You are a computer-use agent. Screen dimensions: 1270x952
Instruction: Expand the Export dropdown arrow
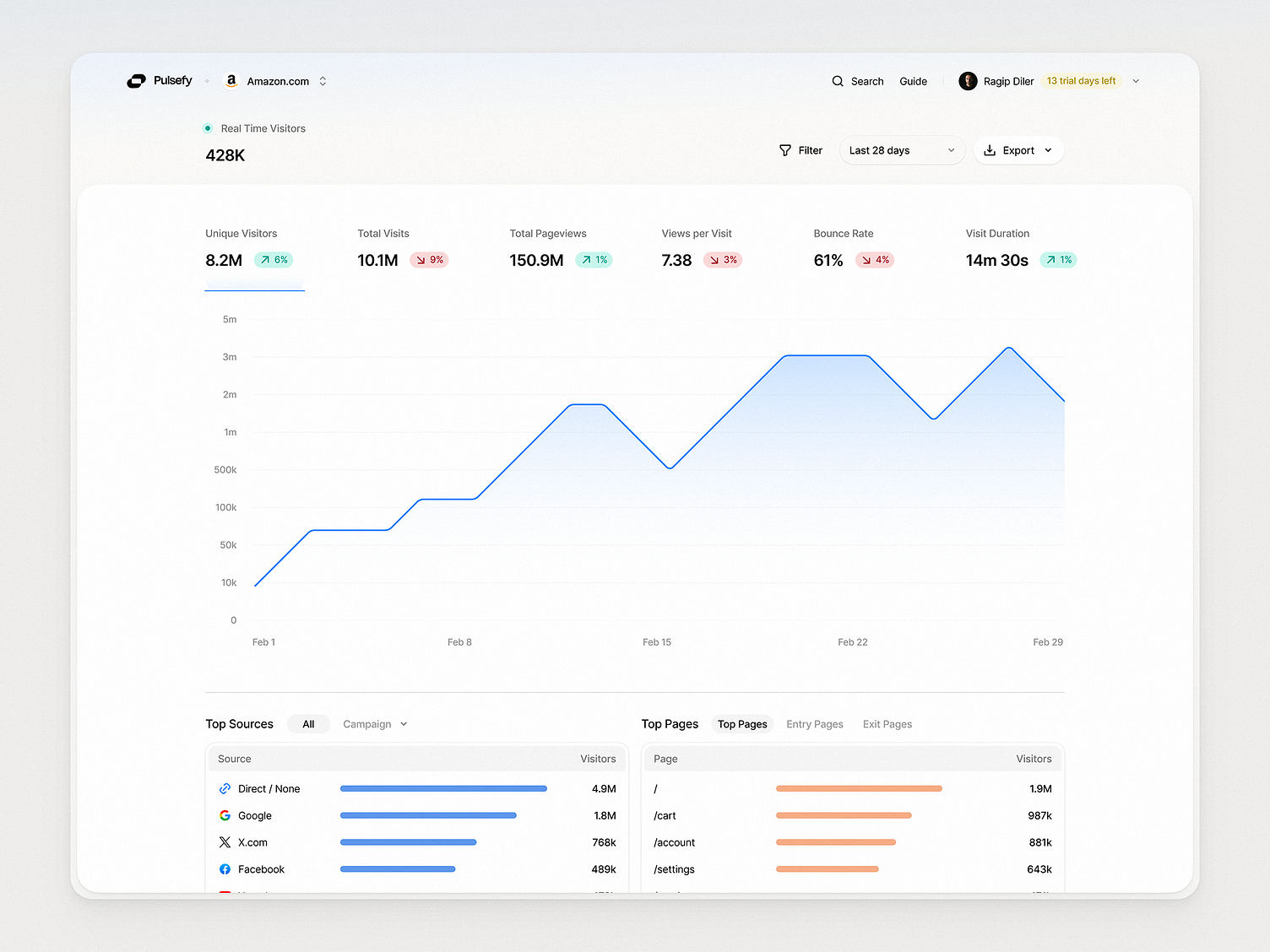(1048, 150)
